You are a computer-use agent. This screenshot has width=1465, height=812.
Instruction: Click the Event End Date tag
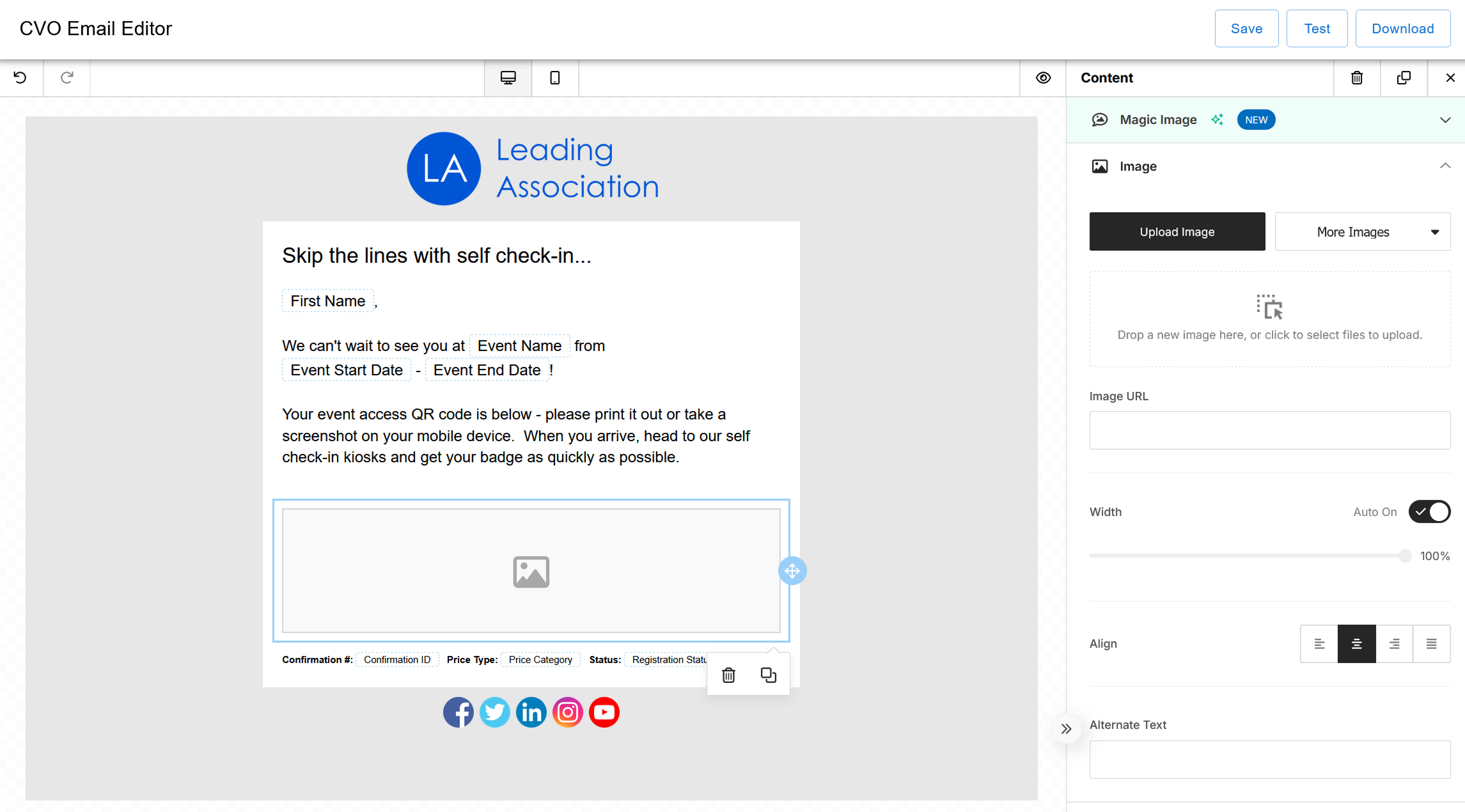[487, 370]
